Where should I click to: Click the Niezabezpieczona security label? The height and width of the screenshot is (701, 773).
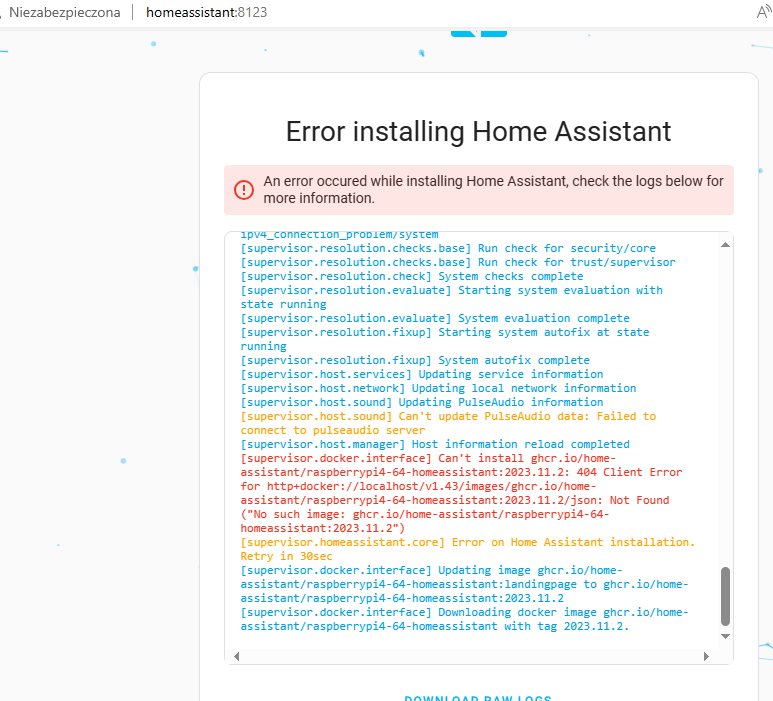coord(65,12)
